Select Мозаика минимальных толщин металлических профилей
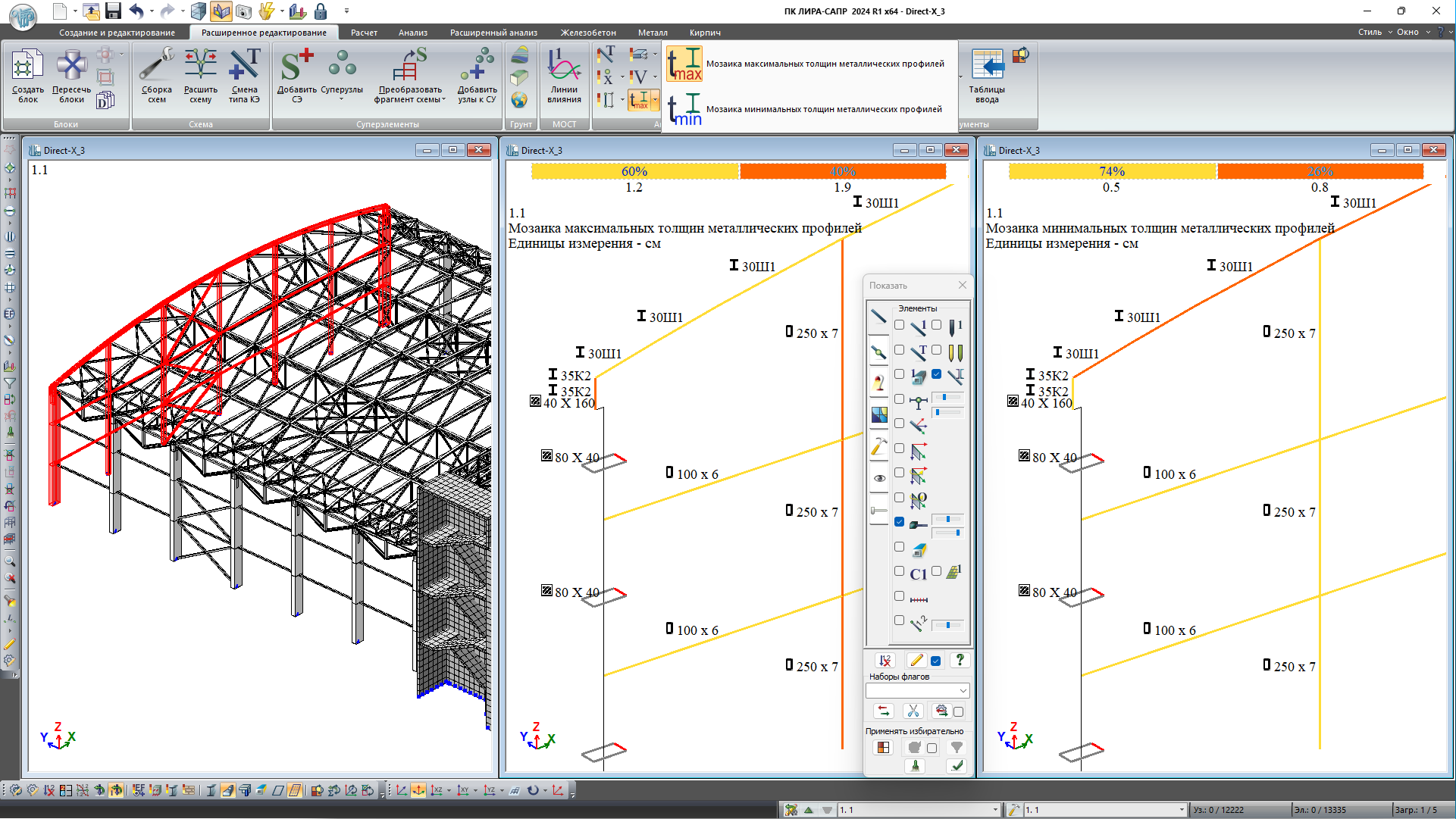Image resolution: width=1456 pixels, height=819 pixels. tap(824, 109)
